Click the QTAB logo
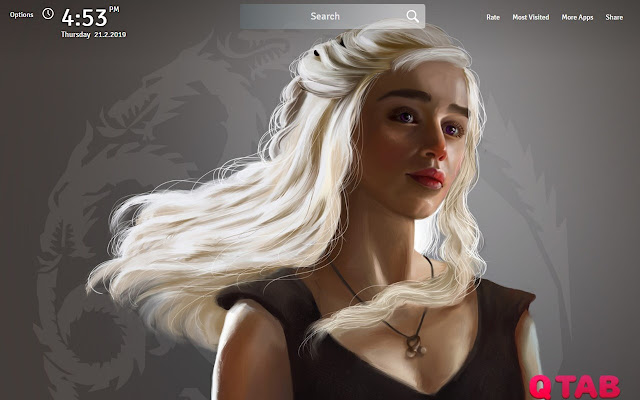 [x=575, y=386]
